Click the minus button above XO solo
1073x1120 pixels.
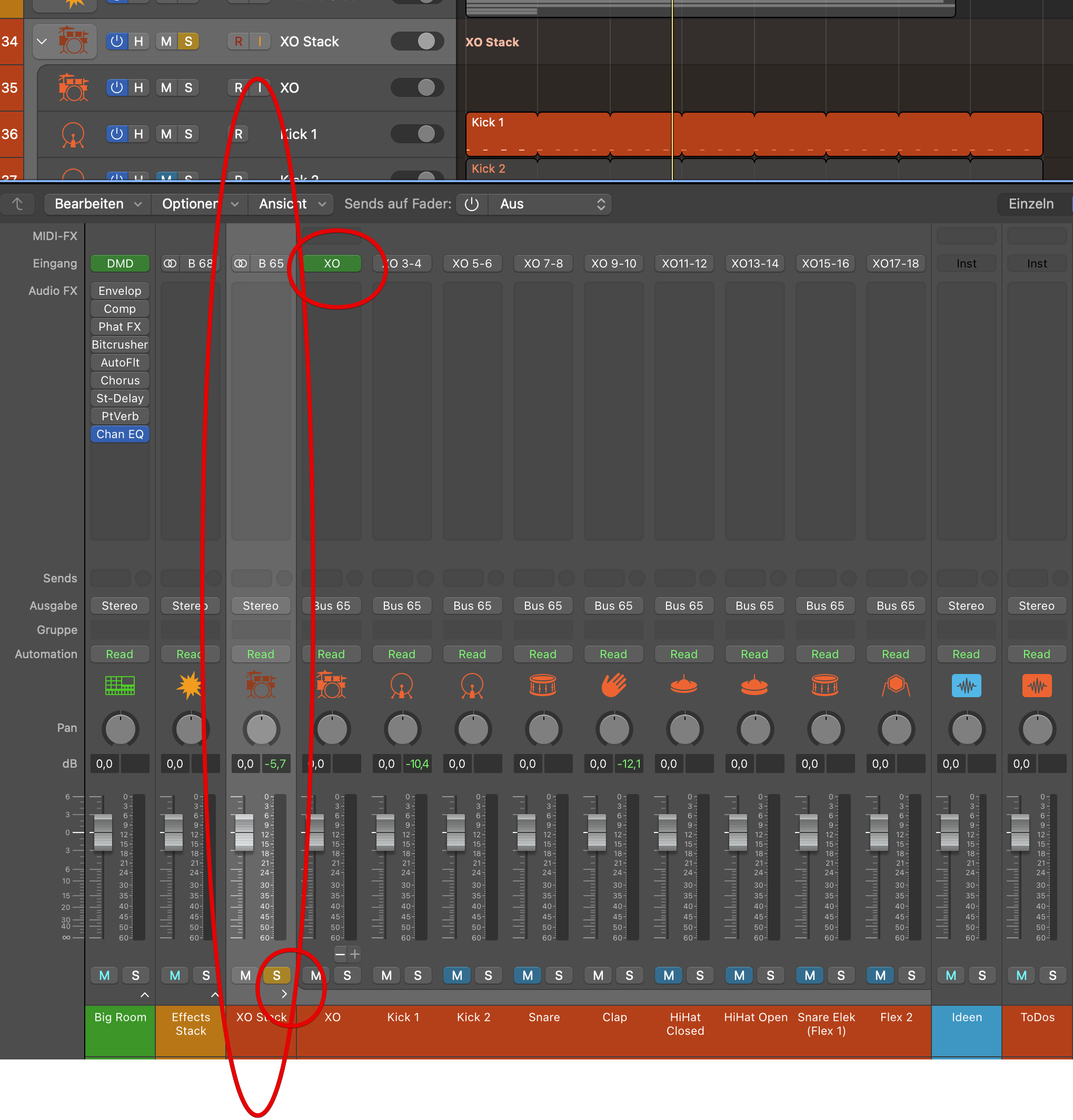pyautogui.click(x=340, y=954)
